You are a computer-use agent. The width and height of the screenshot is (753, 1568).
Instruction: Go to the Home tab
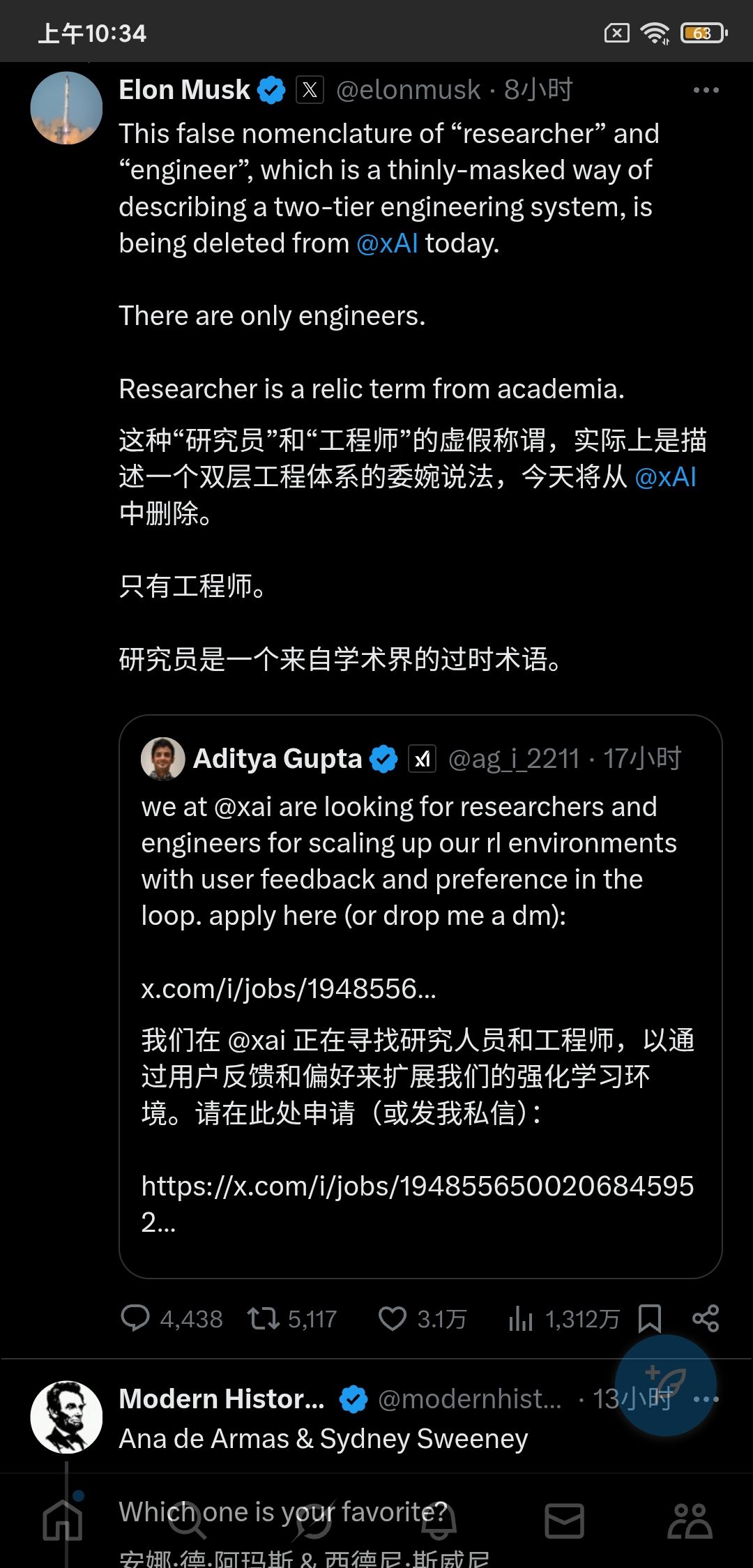coord(63,1519)
